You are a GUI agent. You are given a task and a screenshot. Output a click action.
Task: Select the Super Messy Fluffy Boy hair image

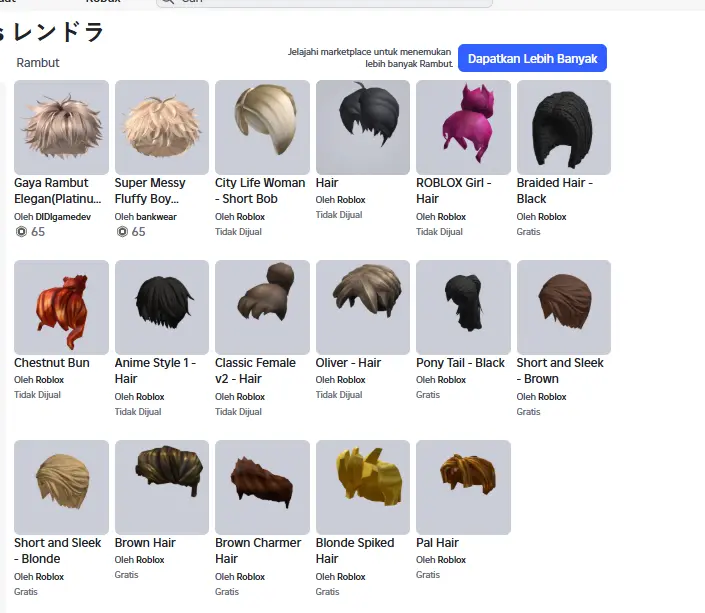click(162, 127)
